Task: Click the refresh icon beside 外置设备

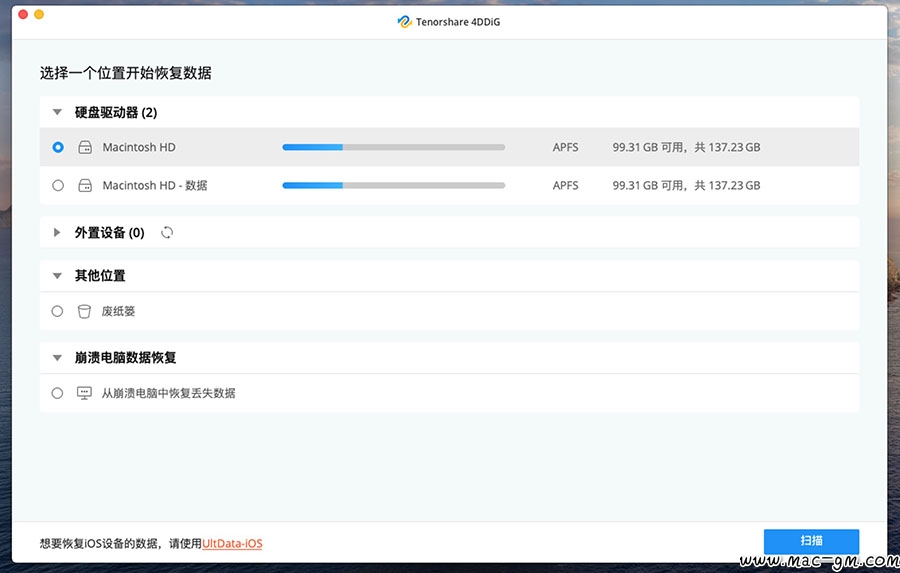Action: point(167,233)
